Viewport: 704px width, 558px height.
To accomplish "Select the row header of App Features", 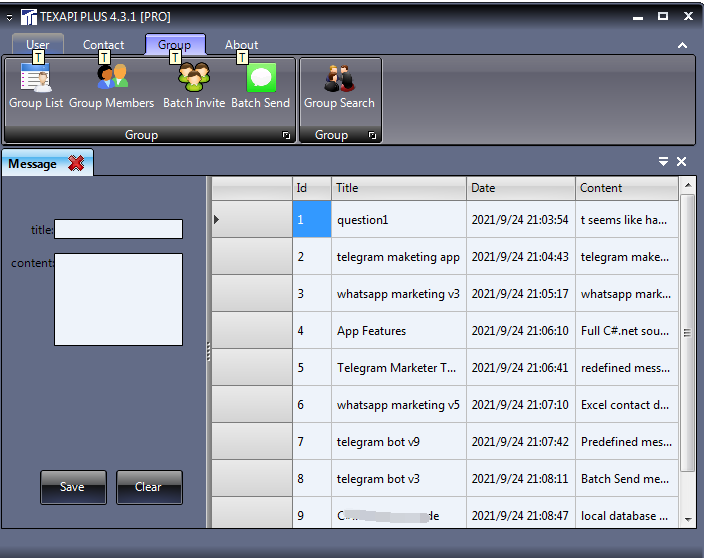I will tap(252, 331).
